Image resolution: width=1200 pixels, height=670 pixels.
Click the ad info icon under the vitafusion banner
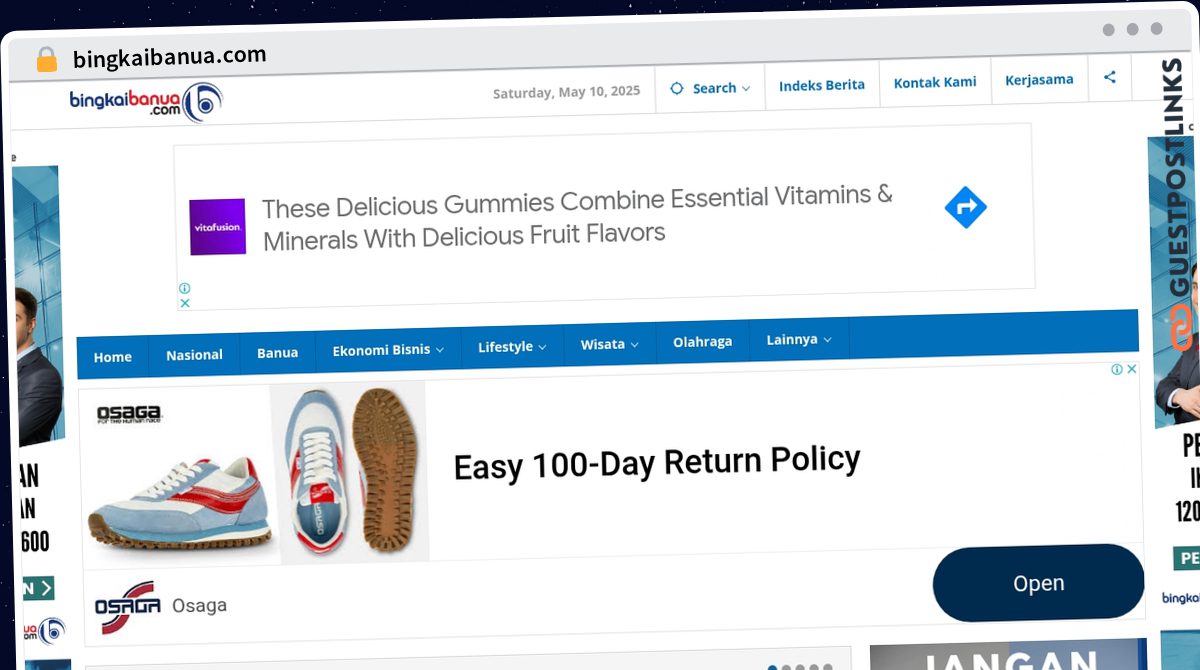tap(185, 288)
